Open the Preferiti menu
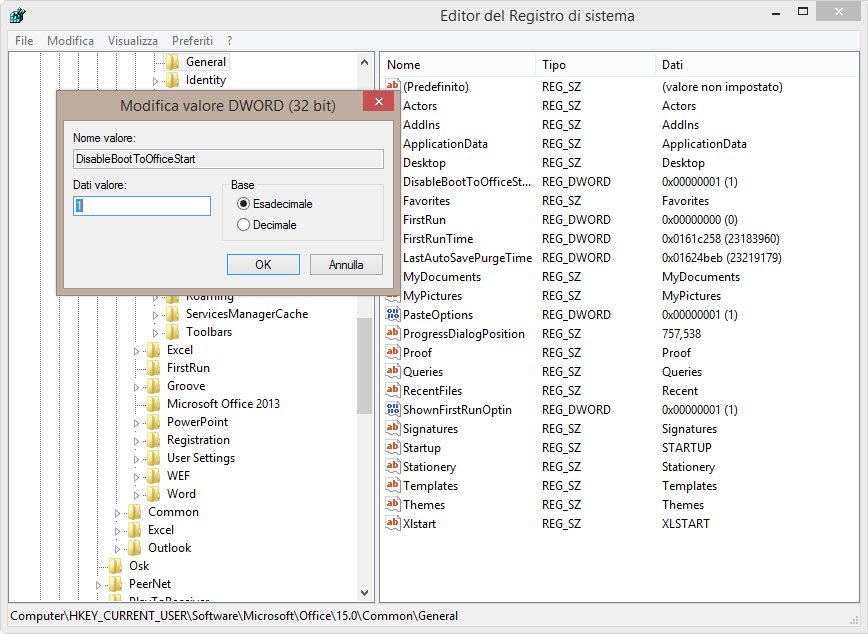The width and height of the screenshot is (868, 634). click(x=192, y=40)
